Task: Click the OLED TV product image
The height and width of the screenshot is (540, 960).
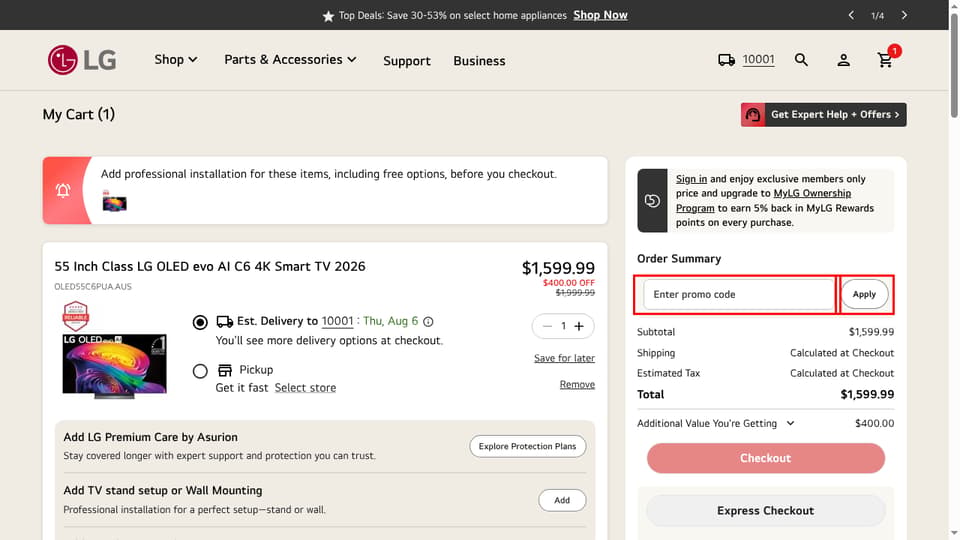Action: [x=114, y=366]
